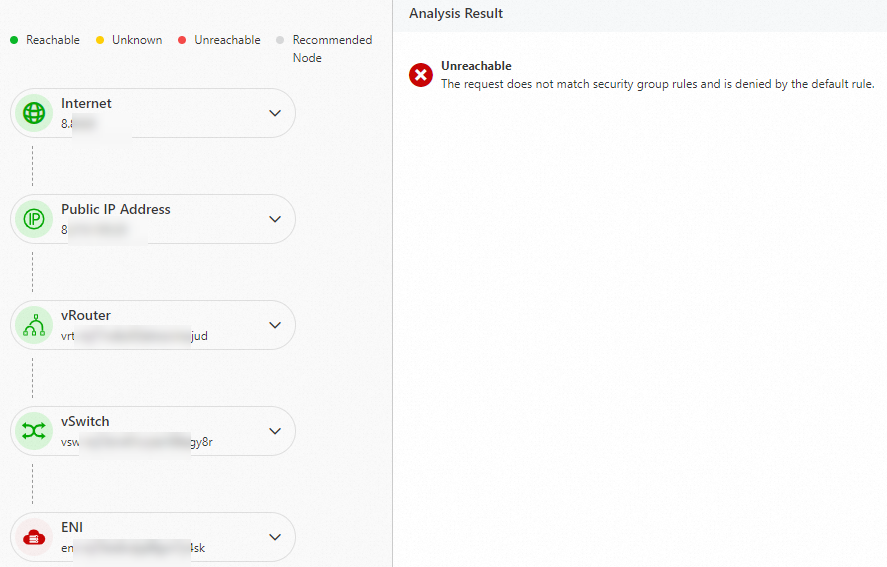
Task: Select the vSwitch node title
Action: [85, 421]
